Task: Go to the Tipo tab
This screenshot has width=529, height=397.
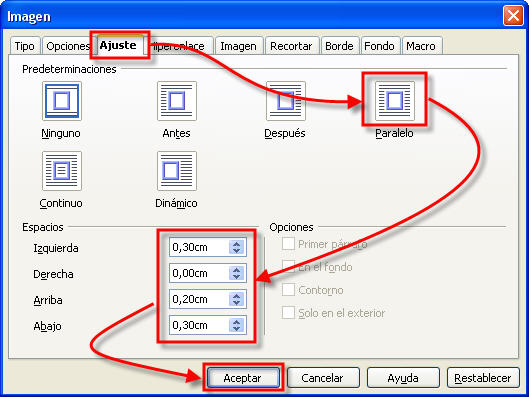Action: pos(25,46)
